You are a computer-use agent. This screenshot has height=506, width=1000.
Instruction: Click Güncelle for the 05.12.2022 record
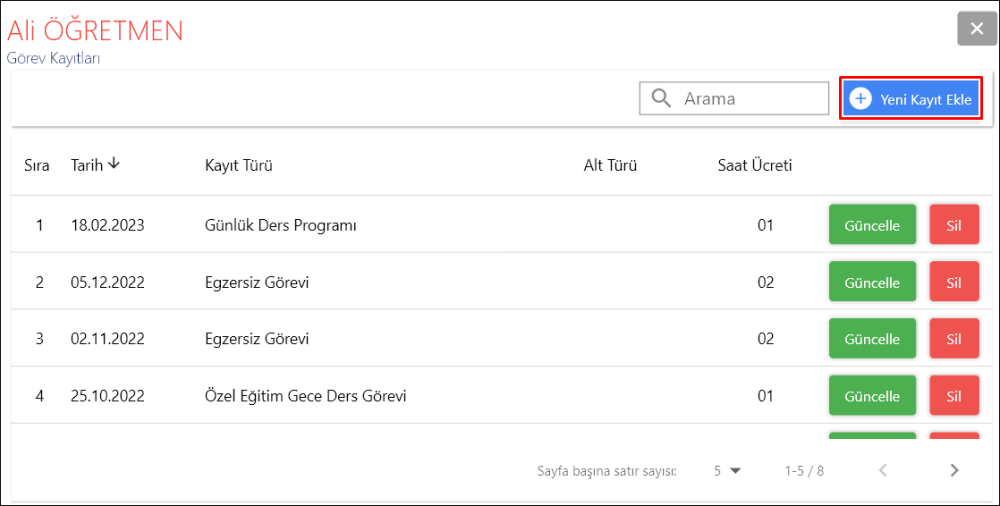click(x=872, y=282)
